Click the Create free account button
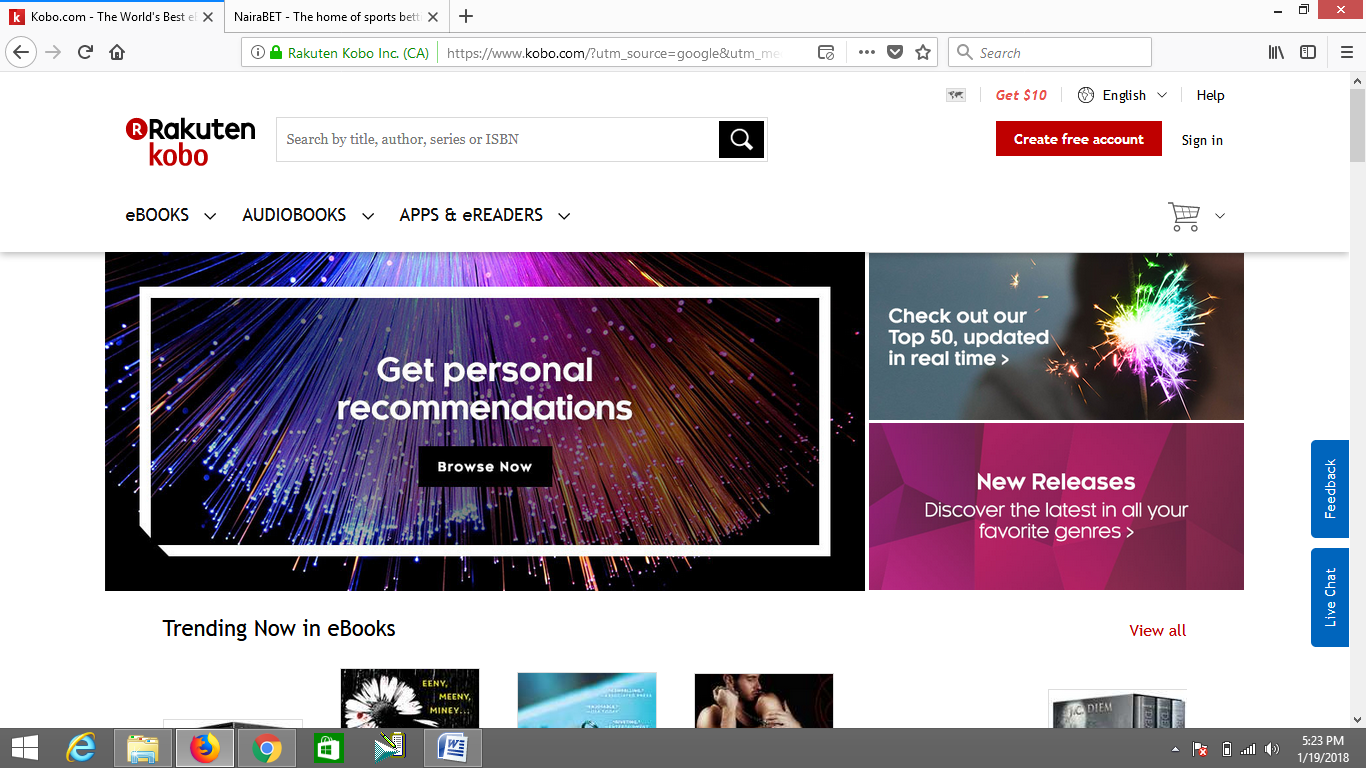Viewport: 1366px width, 768px height. point(1078,139)
